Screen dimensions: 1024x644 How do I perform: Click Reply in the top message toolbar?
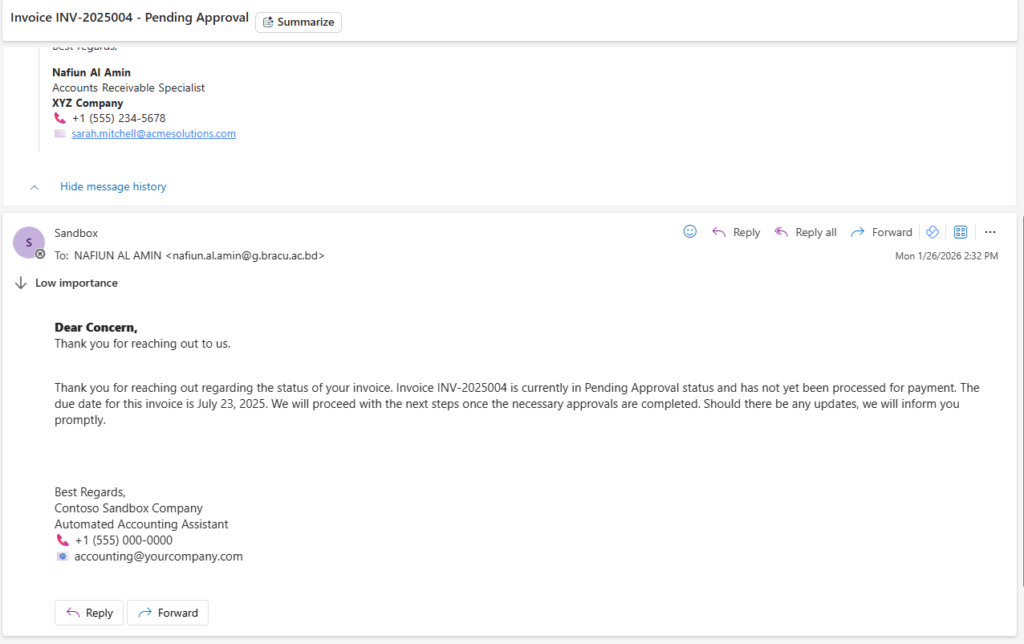(736, 232)
